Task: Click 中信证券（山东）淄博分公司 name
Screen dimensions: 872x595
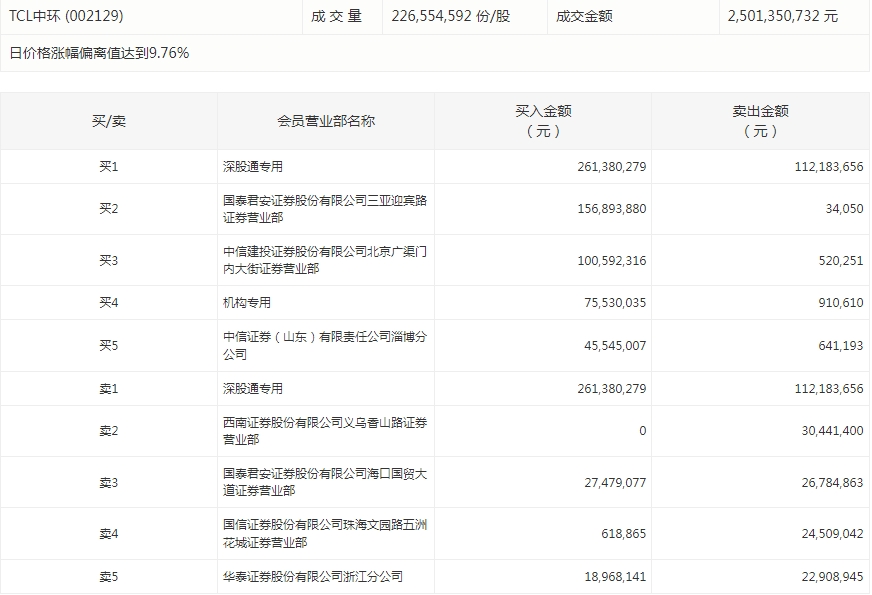Action: [325, 345]
